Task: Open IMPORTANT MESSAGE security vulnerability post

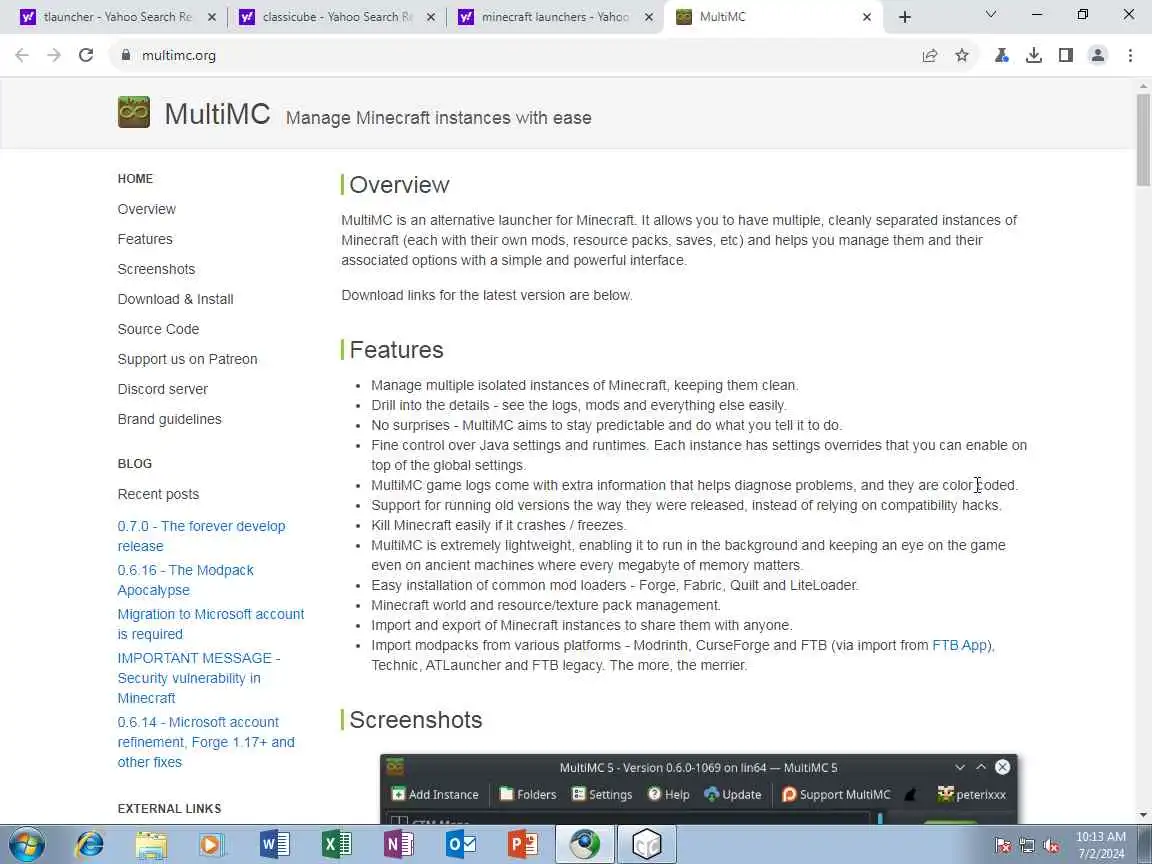Action: click(199, 678)
